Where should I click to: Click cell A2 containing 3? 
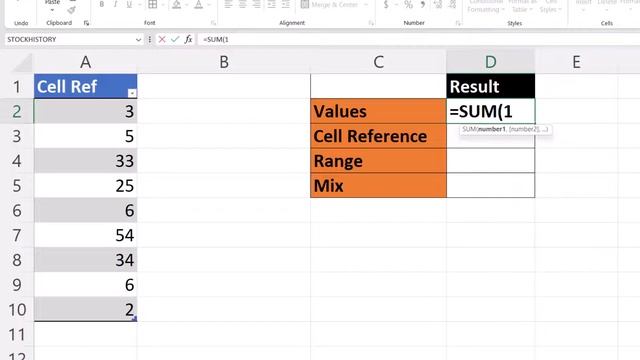click(86, 111)
